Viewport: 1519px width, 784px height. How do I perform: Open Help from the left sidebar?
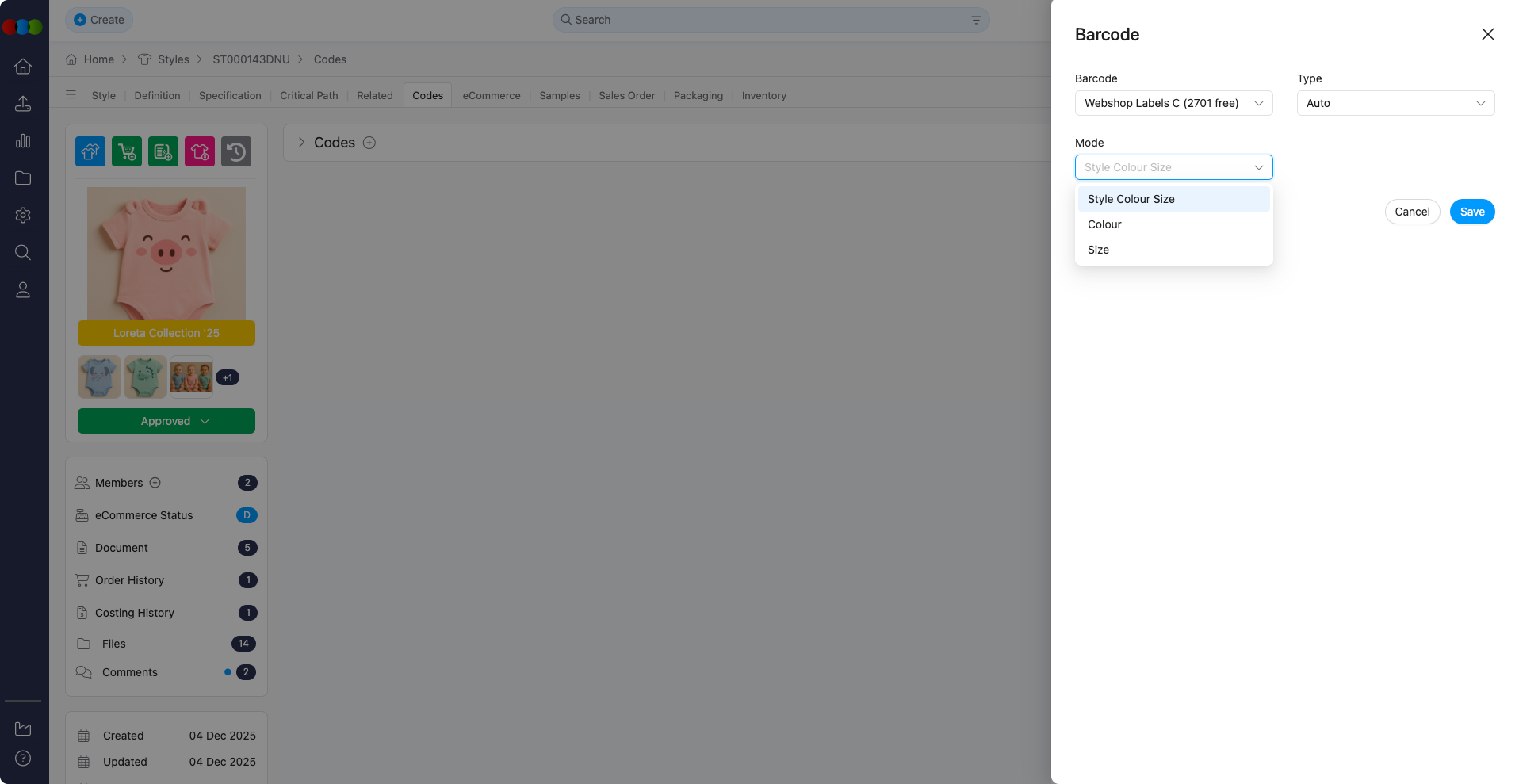click(x=23, y=759)
